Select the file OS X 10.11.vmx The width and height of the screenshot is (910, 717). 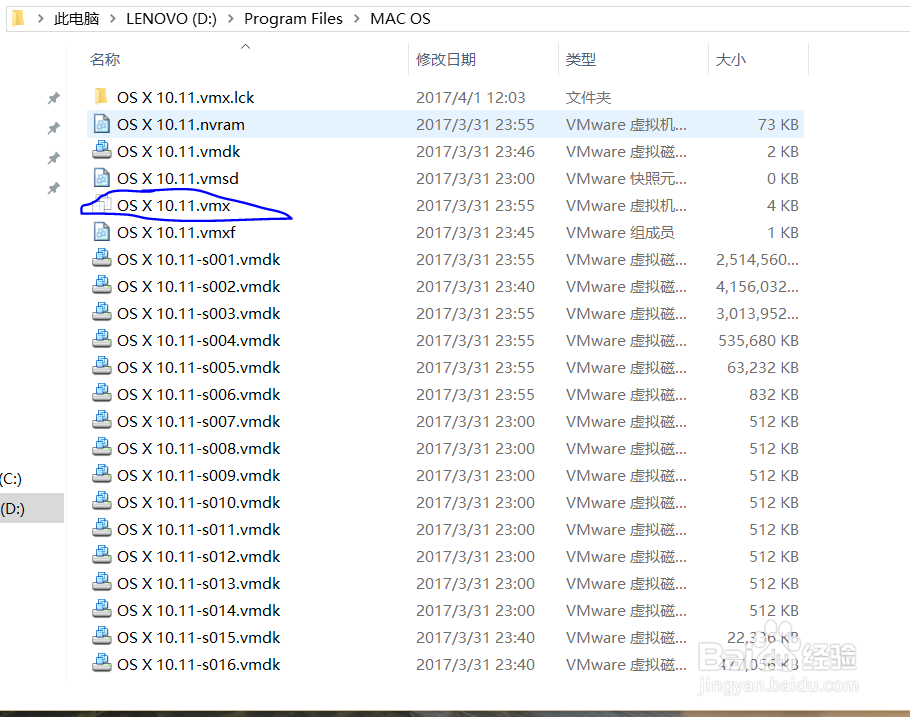pos(174,206)
